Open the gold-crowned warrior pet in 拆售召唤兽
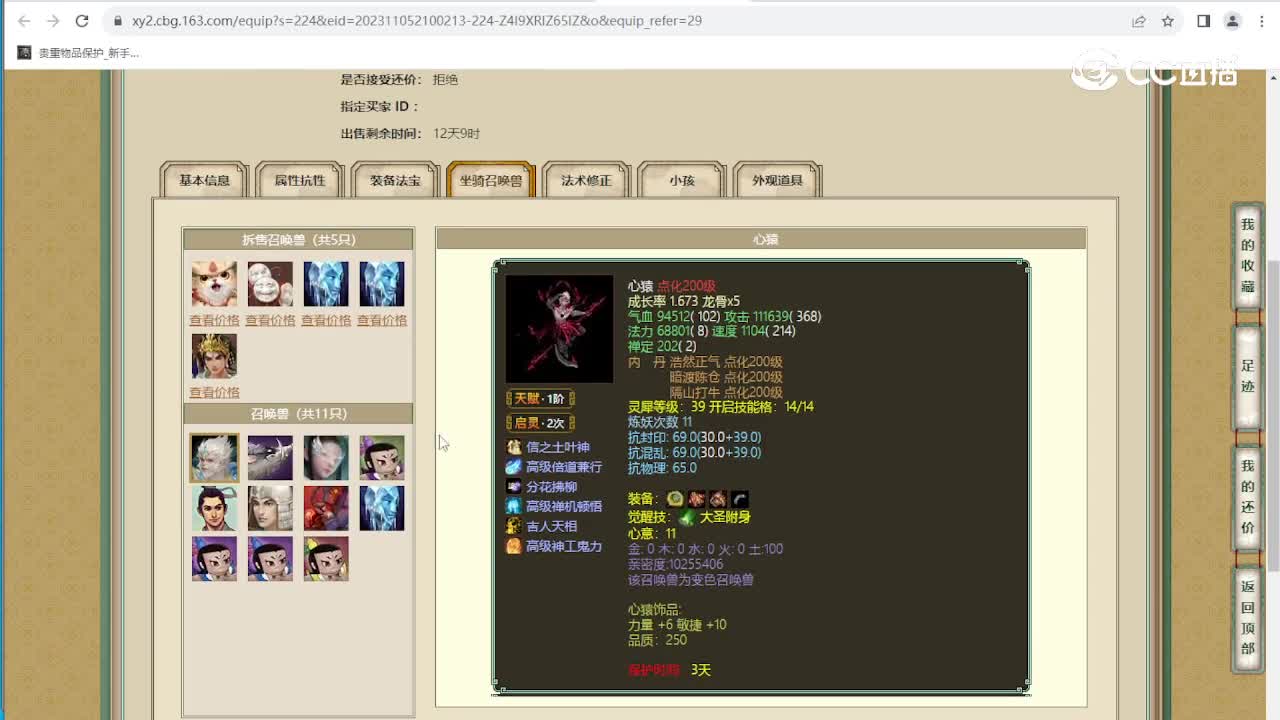Screen dimensions: 1280x720 (215, 356)
